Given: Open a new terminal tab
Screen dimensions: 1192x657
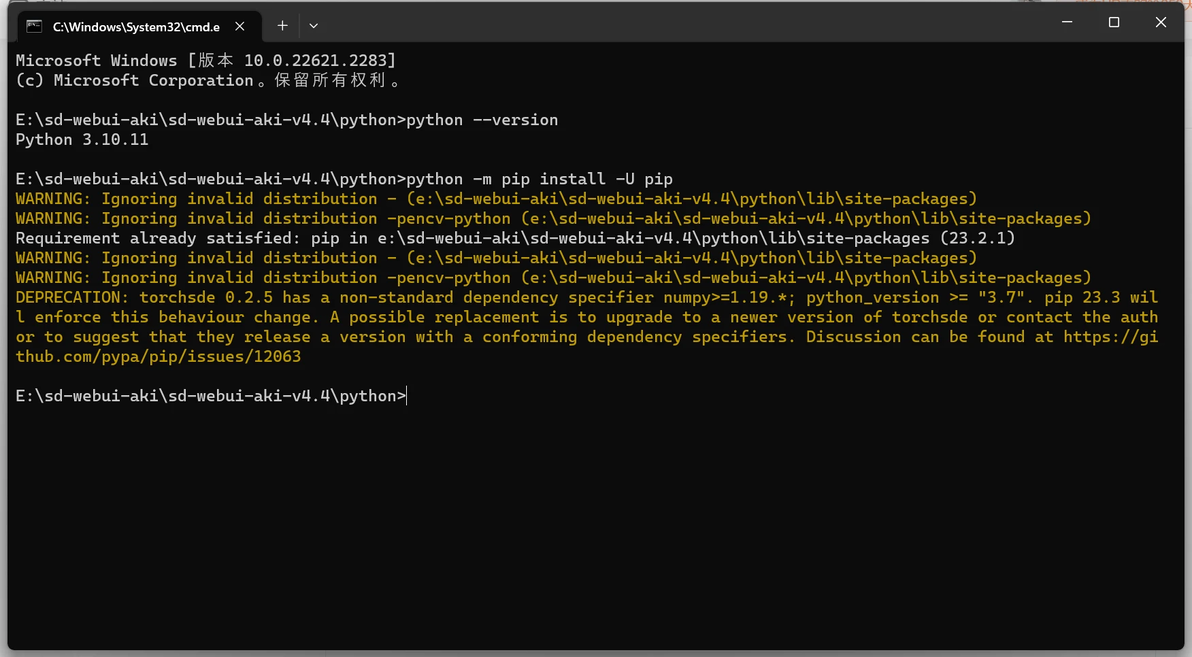Looking at the screenshot, I should tap(282, 26).
